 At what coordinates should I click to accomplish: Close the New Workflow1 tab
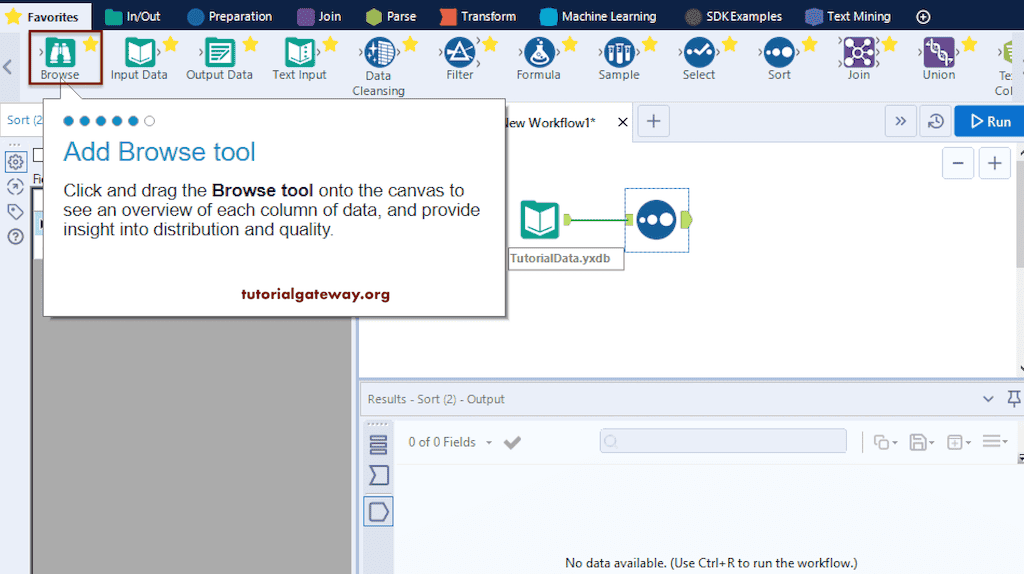click(622, 122)
